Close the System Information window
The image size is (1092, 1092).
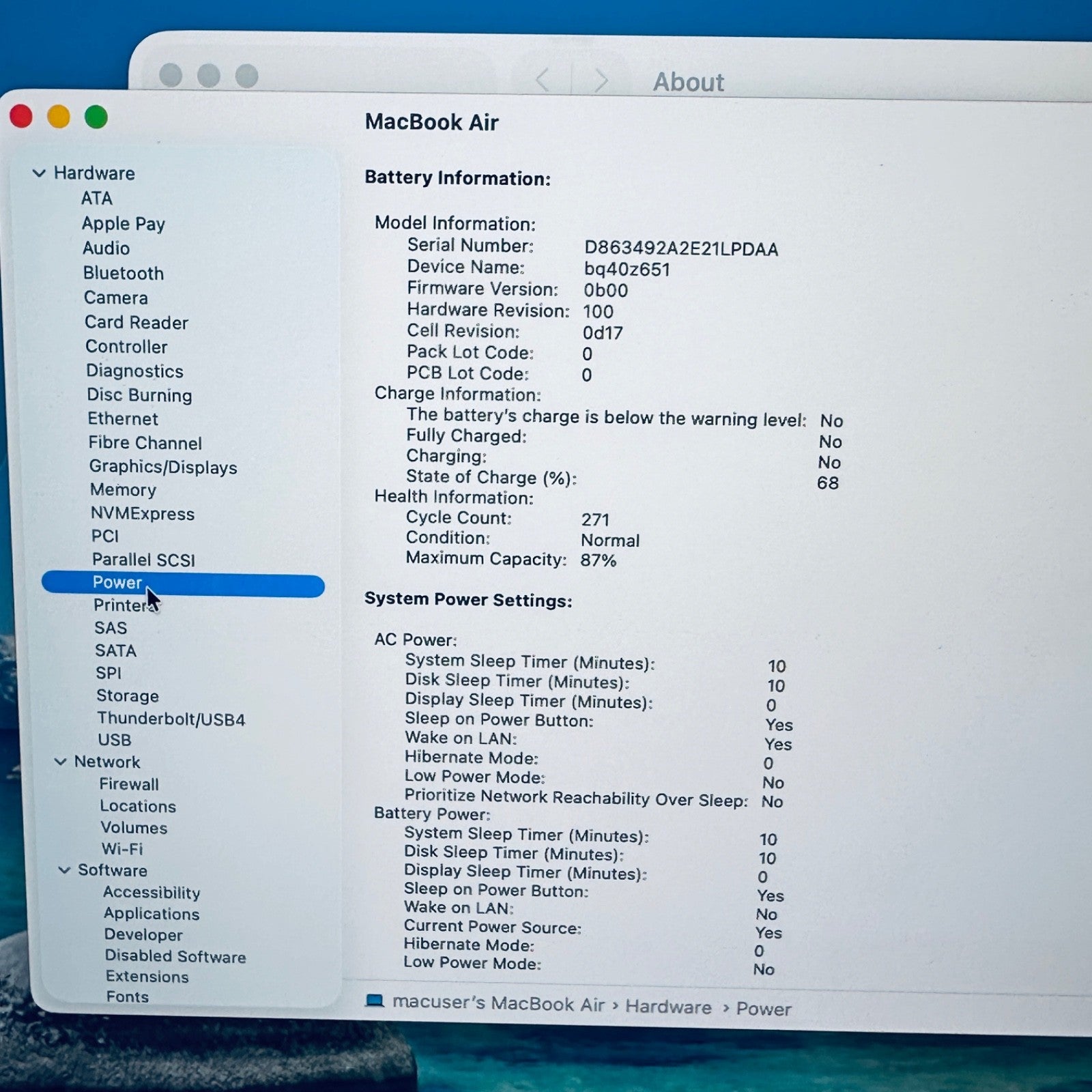[x=21, y=116]
